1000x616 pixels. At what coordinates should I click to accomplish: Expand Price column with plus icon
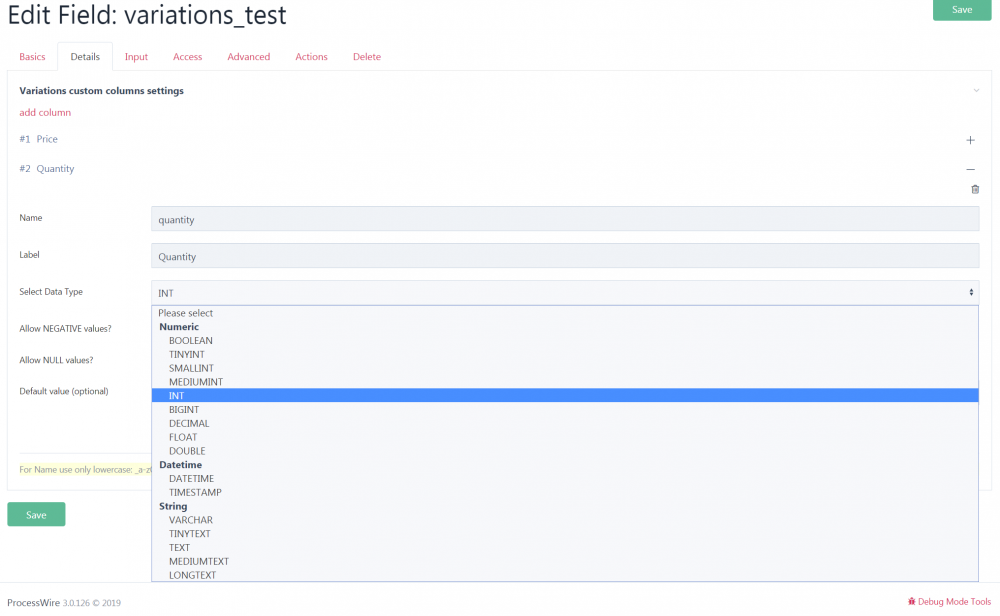(970, 140)
